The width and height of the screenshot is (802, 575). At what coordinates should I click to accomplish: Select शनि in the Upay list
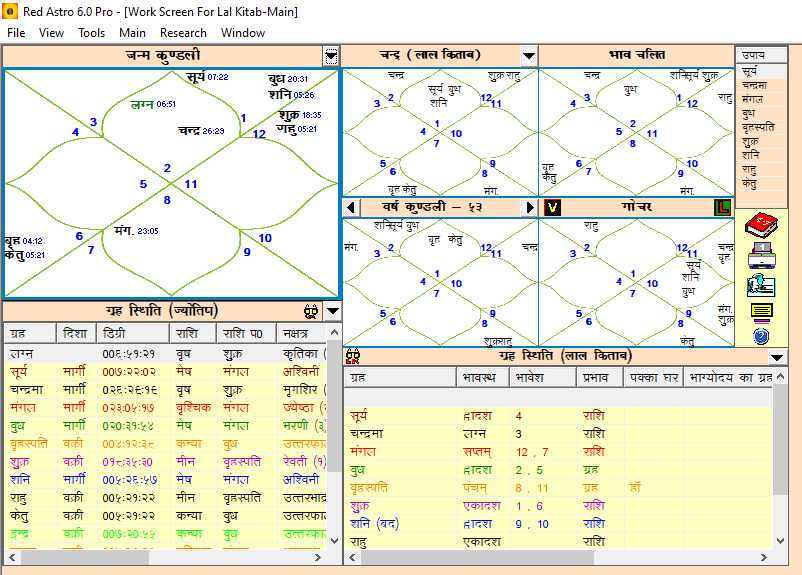tap(751, 155)
